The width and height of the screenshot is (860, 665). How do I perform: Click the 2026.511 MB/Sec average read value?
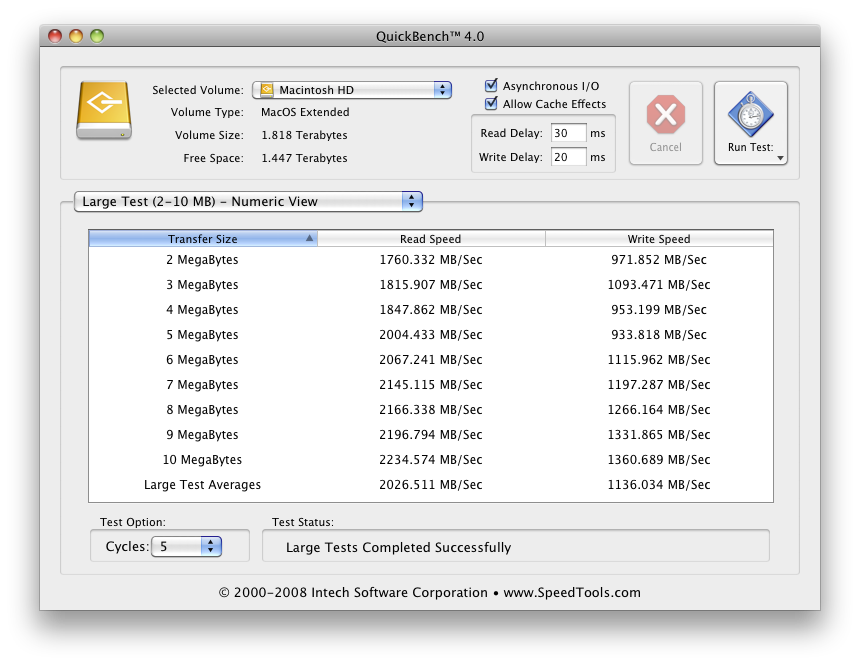tap(431, 485)
